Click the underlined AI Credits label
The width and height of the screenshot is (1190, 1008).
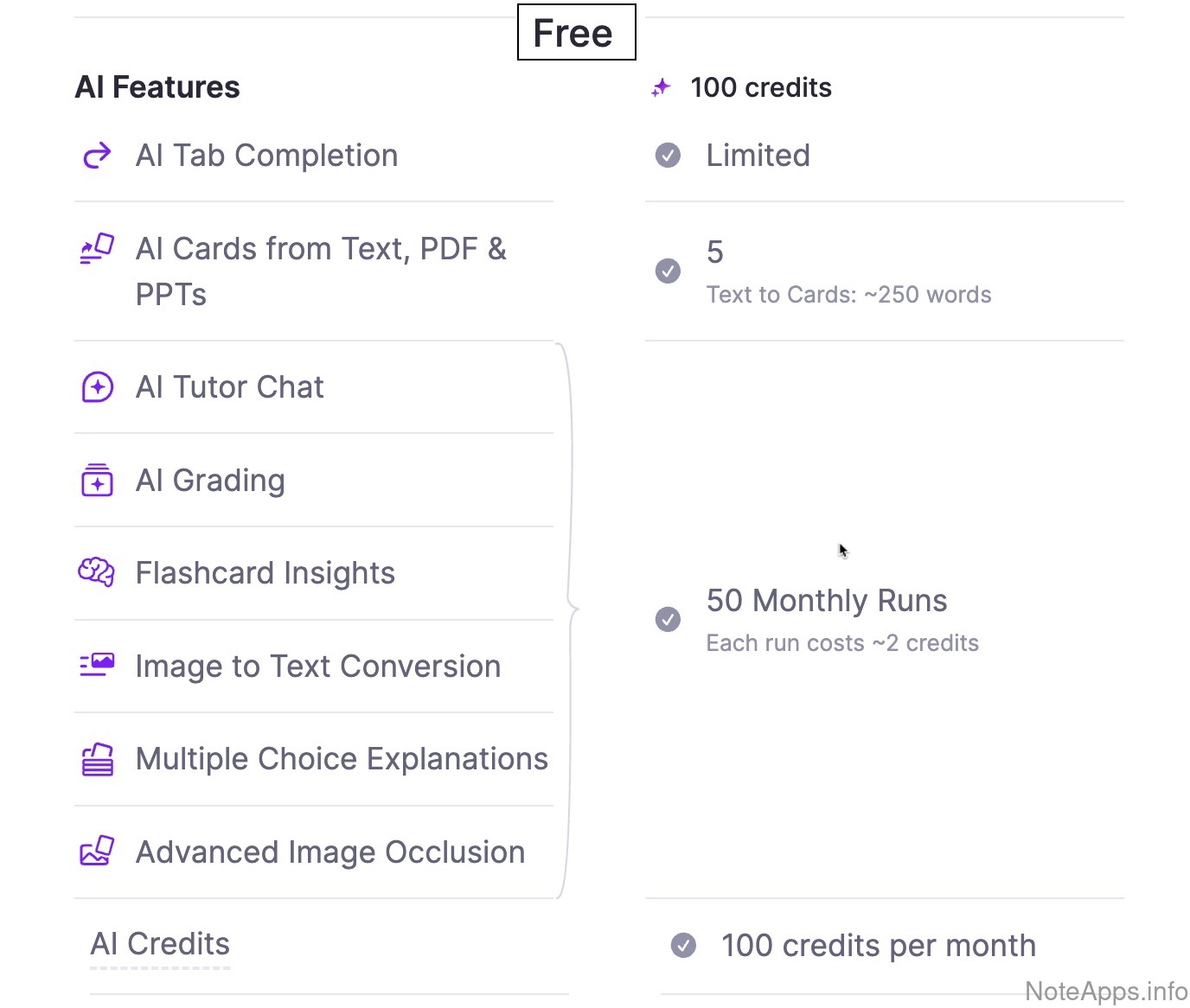pos(160,944)
